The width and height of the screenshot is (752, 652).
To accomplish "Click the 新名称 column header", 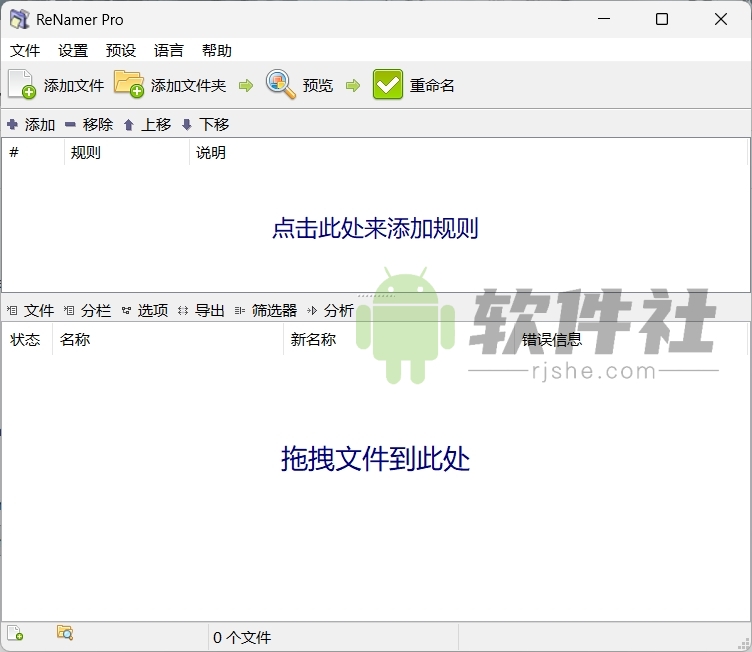I will [x=399, y=340].
